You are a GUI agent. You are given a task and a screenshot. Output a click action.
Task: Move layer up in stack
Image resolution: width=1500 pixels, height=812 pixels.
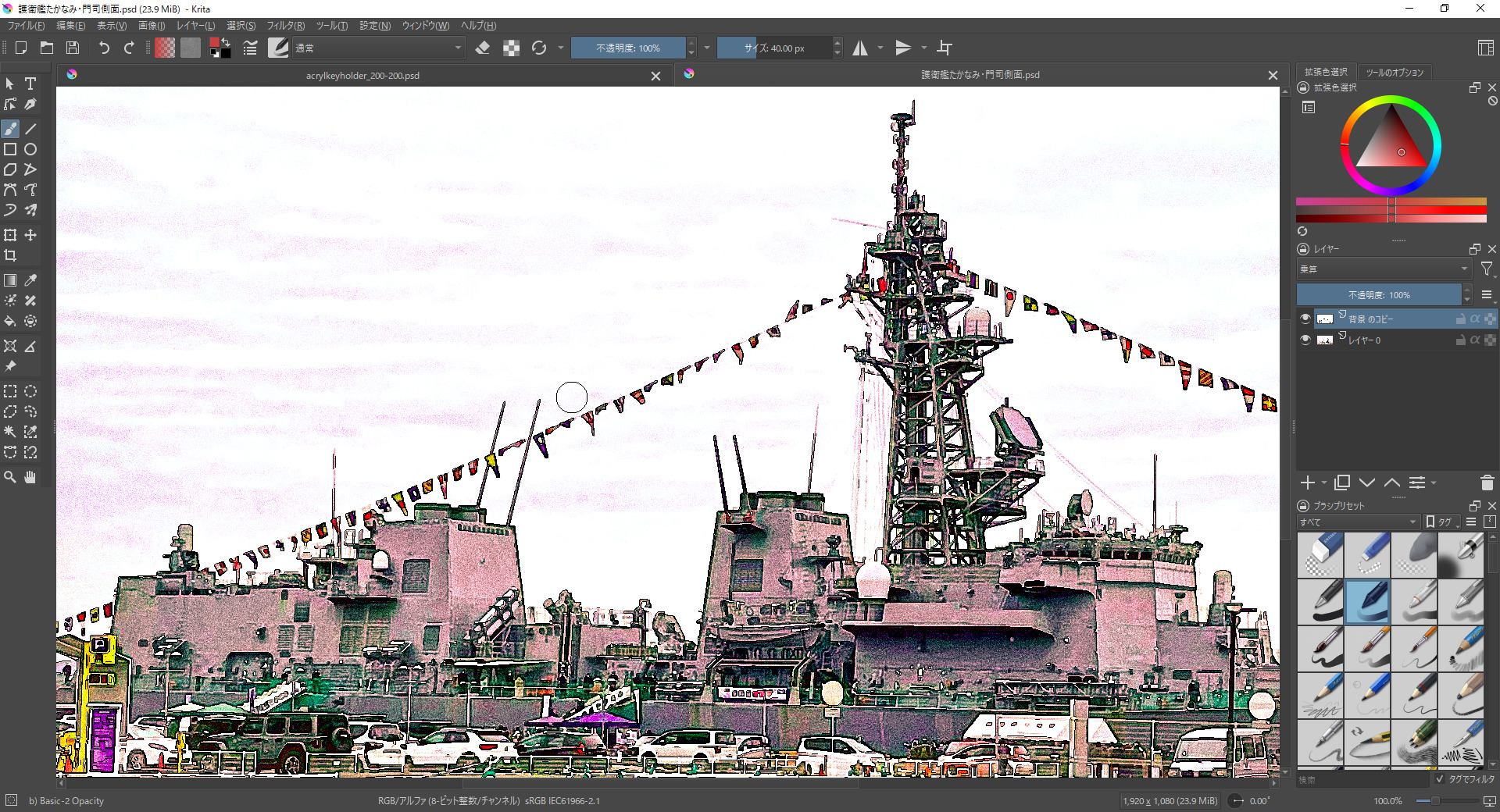(1392, 483)
